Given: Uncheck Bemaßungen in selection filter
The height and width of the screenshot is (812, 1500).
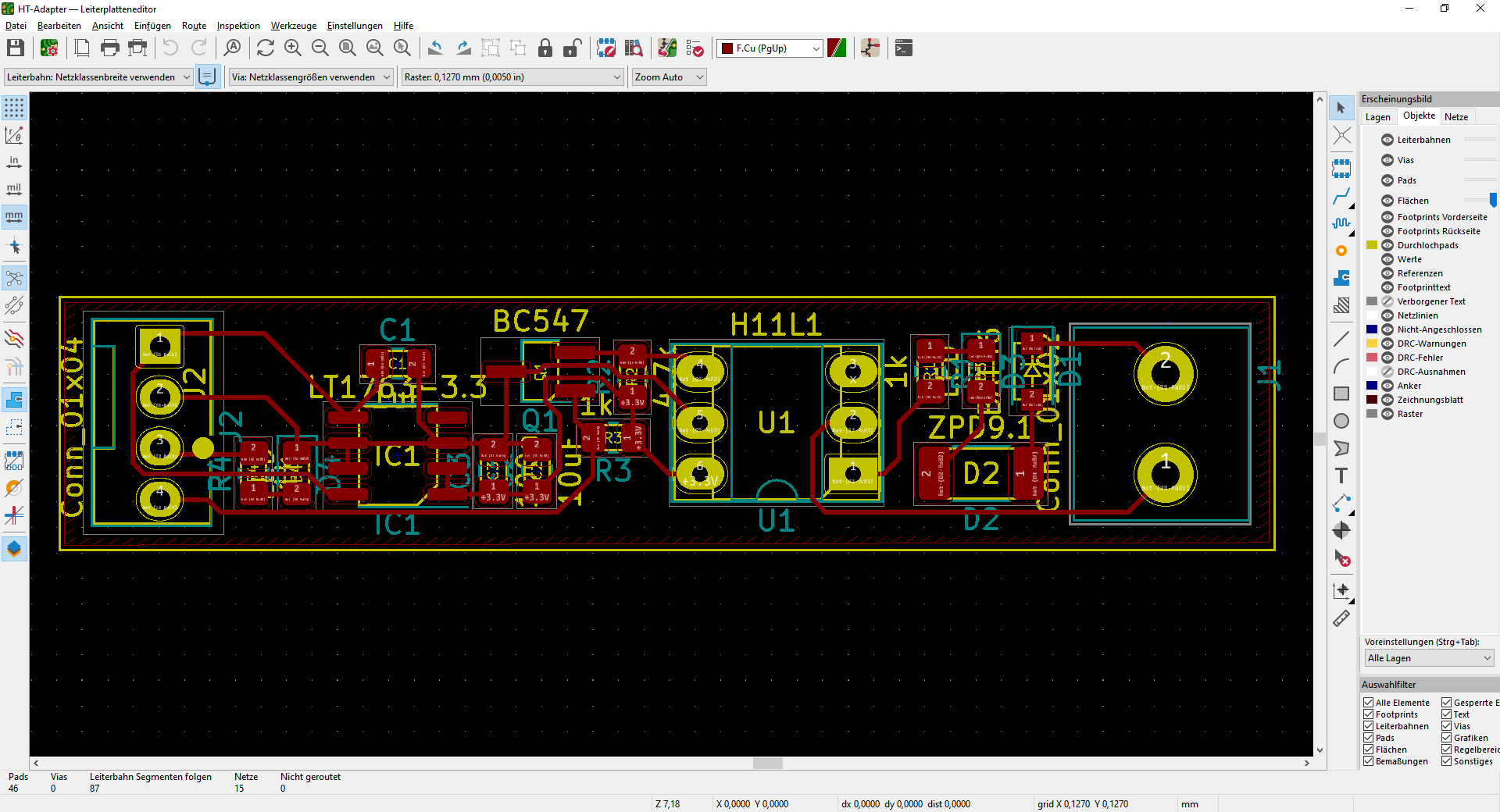Looking at the screenshot, I should coord(1369,761).
